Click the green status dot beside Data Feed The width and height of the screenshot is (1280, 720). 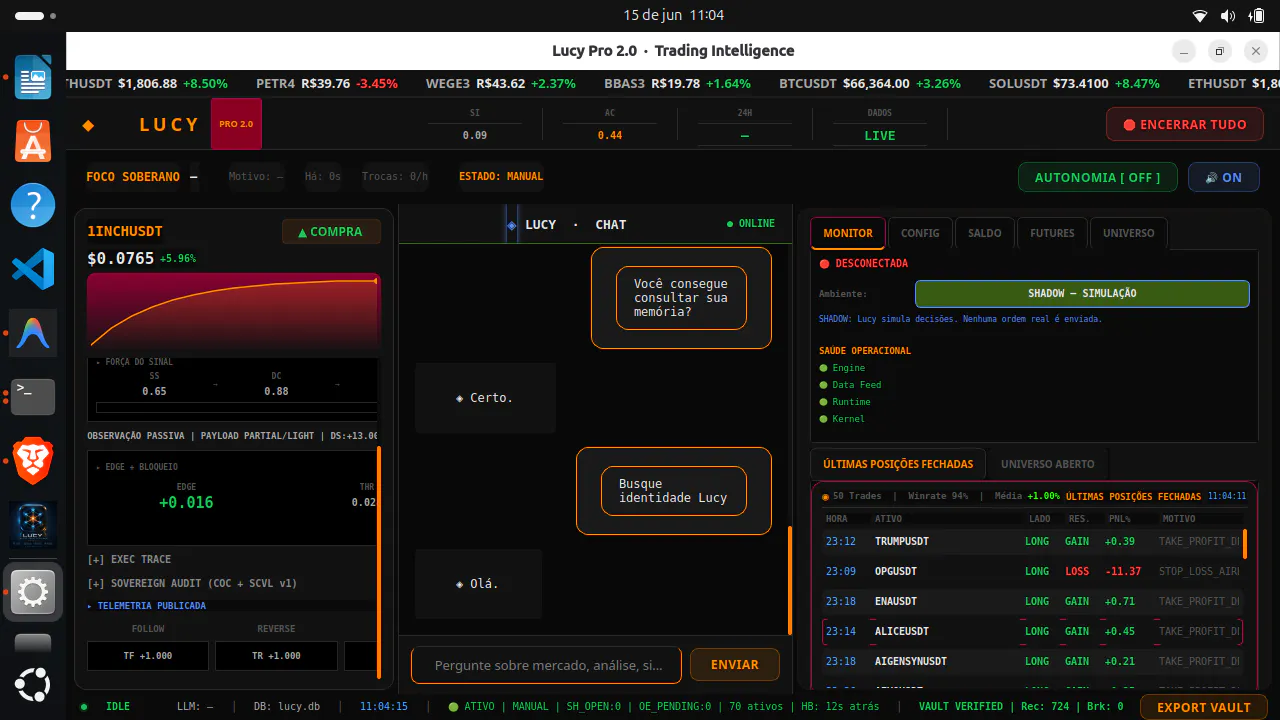[824, 385]
